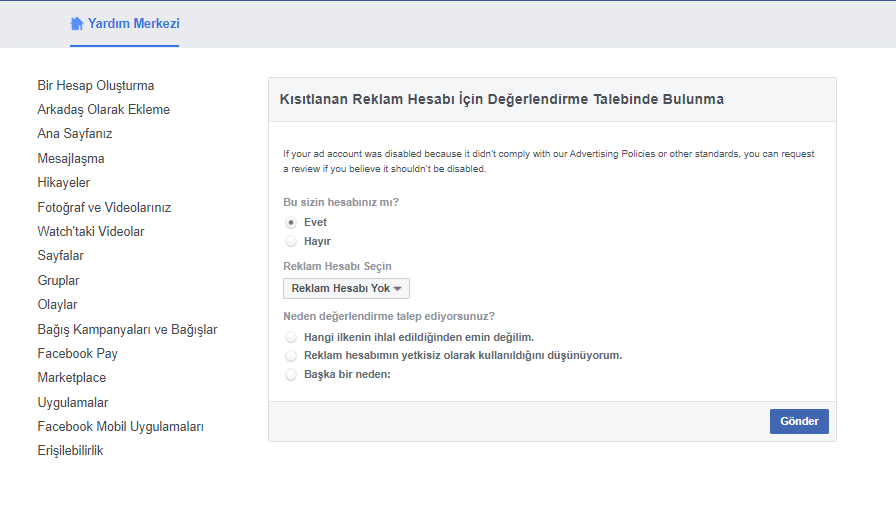Image resolution: width=896 pixels, height=510 pixels.
Task: Click the Yardım Merkezi home icon
Action: (x=77, y=24)
